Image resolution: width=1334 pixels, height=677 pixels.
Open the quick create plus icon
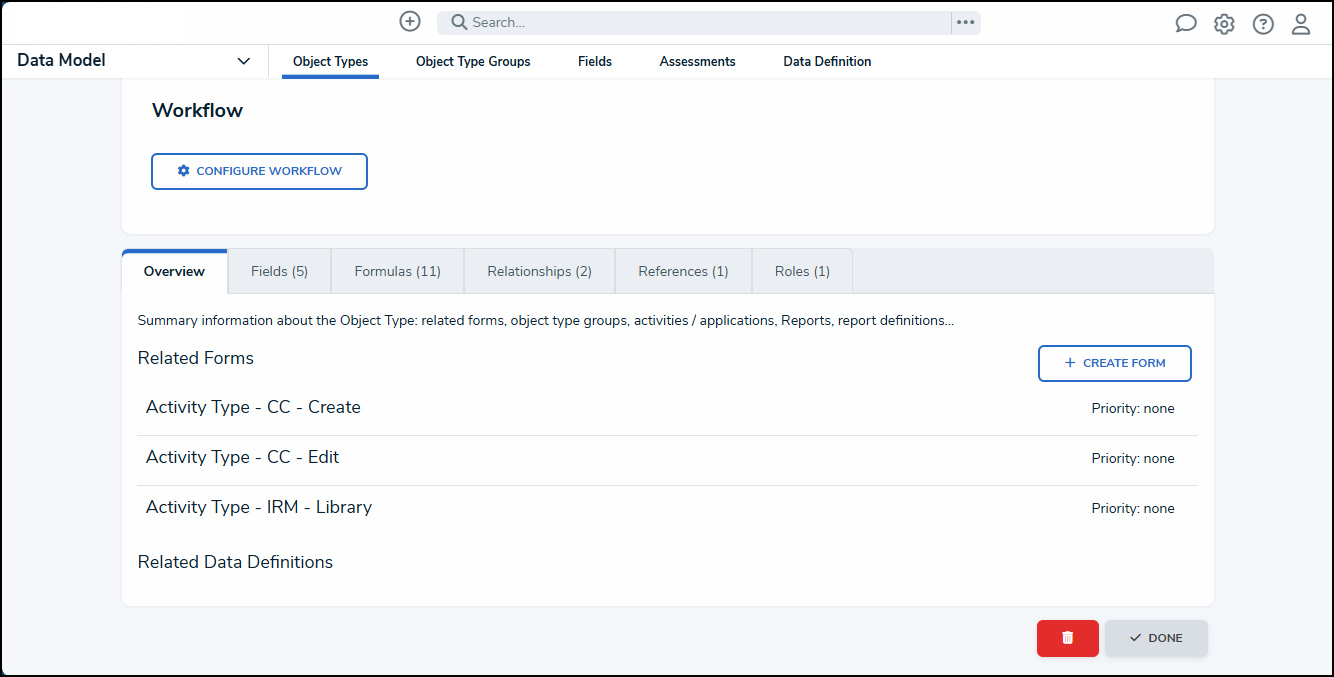409,21
